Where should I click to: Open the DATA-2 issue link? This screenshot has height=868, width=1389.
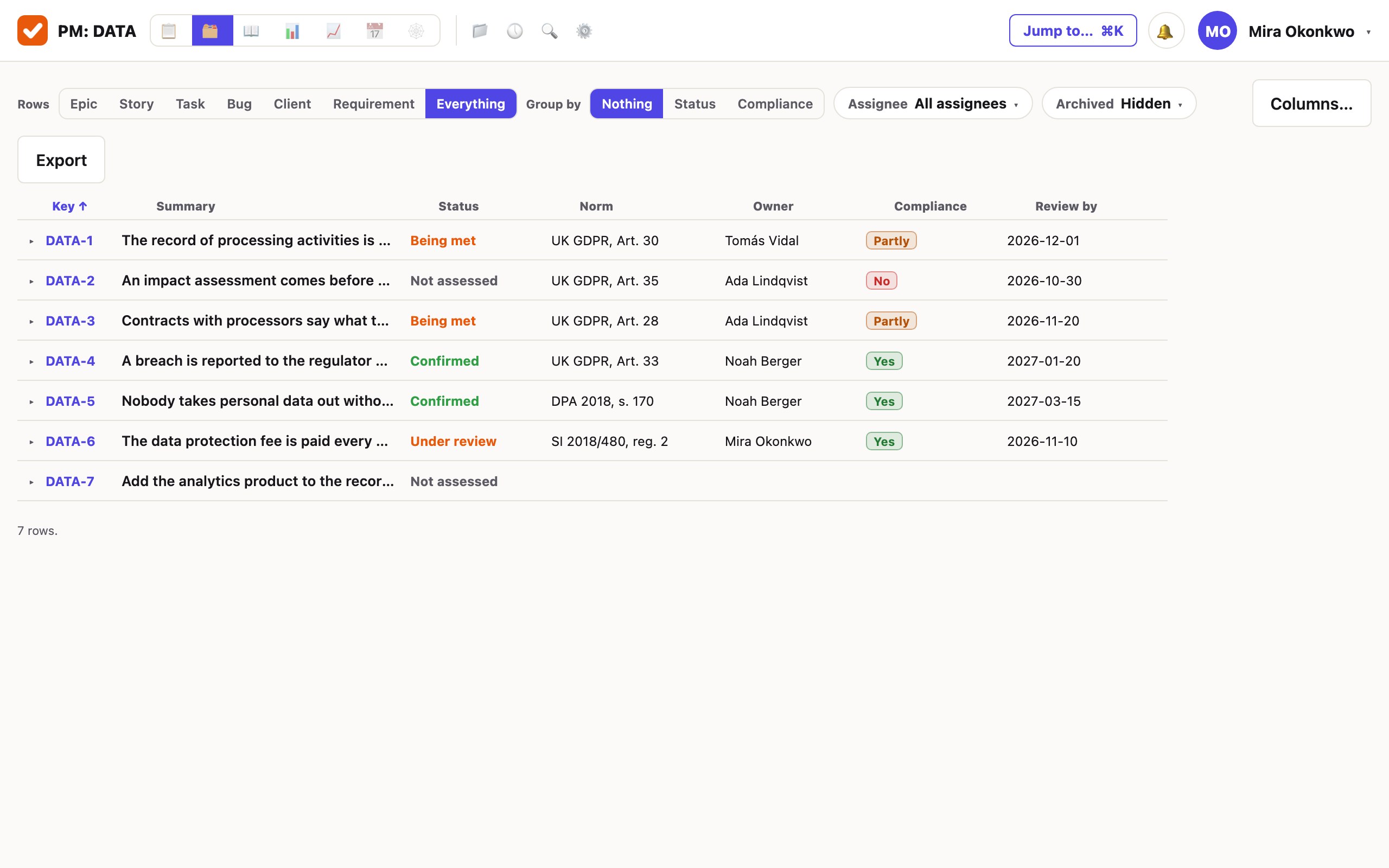(70, 280)
